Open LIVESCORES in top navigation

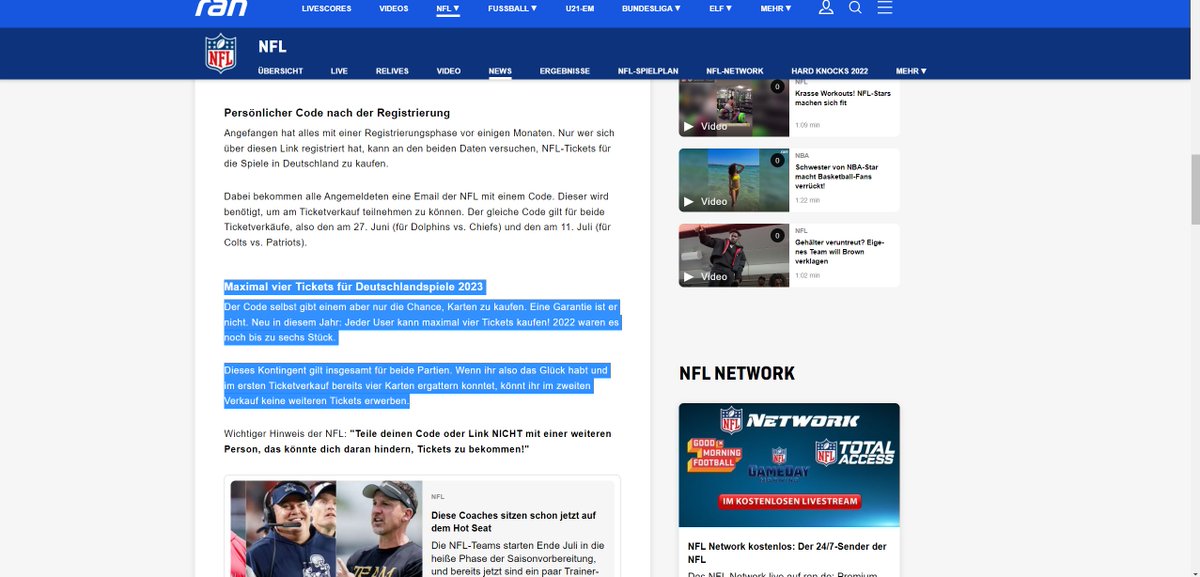326,8
